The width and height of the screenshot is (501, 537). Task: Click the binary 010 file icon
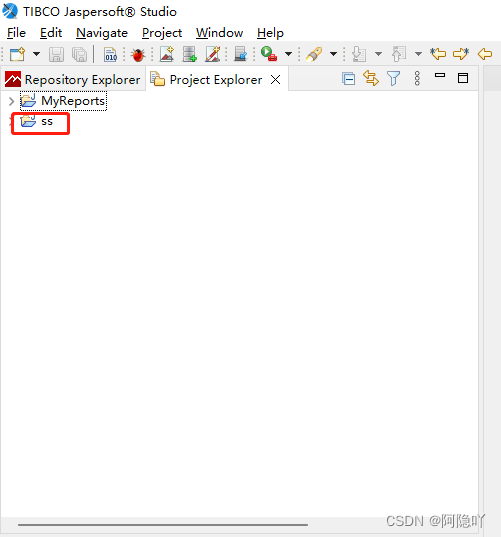(x=111, y=54)
